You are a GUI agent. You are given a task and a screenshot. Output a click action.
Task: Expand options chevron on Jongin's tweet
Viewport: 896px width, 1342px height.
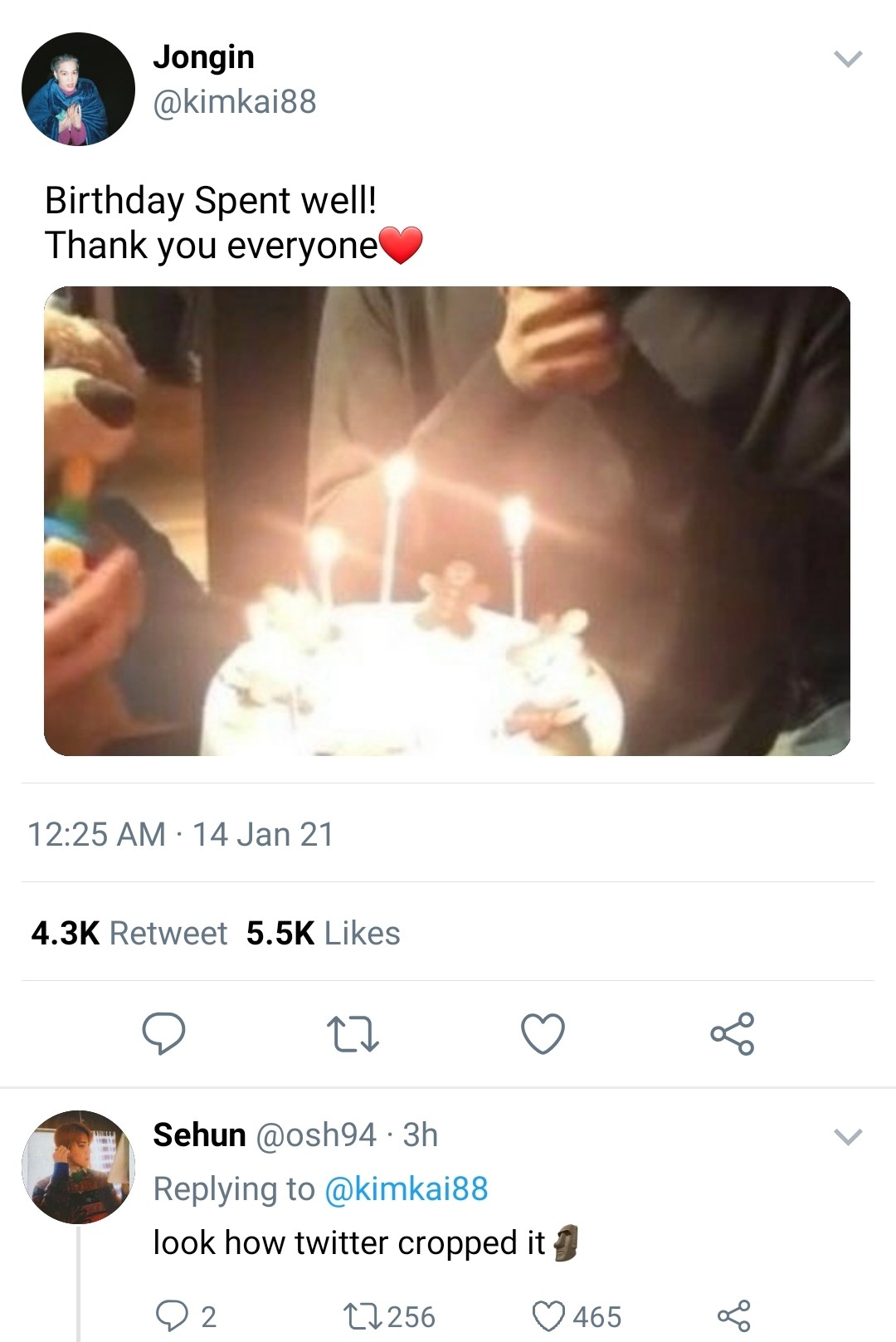pyautogui.click(x=847, y=59)
